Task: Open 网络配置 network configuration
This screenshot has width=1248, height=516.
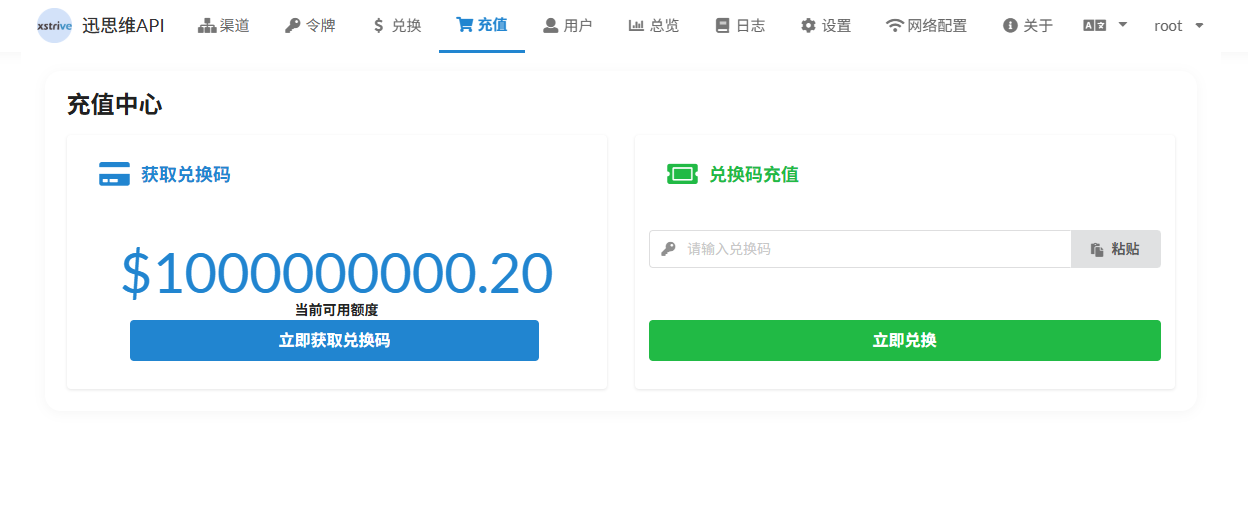Action: [927, 26]
